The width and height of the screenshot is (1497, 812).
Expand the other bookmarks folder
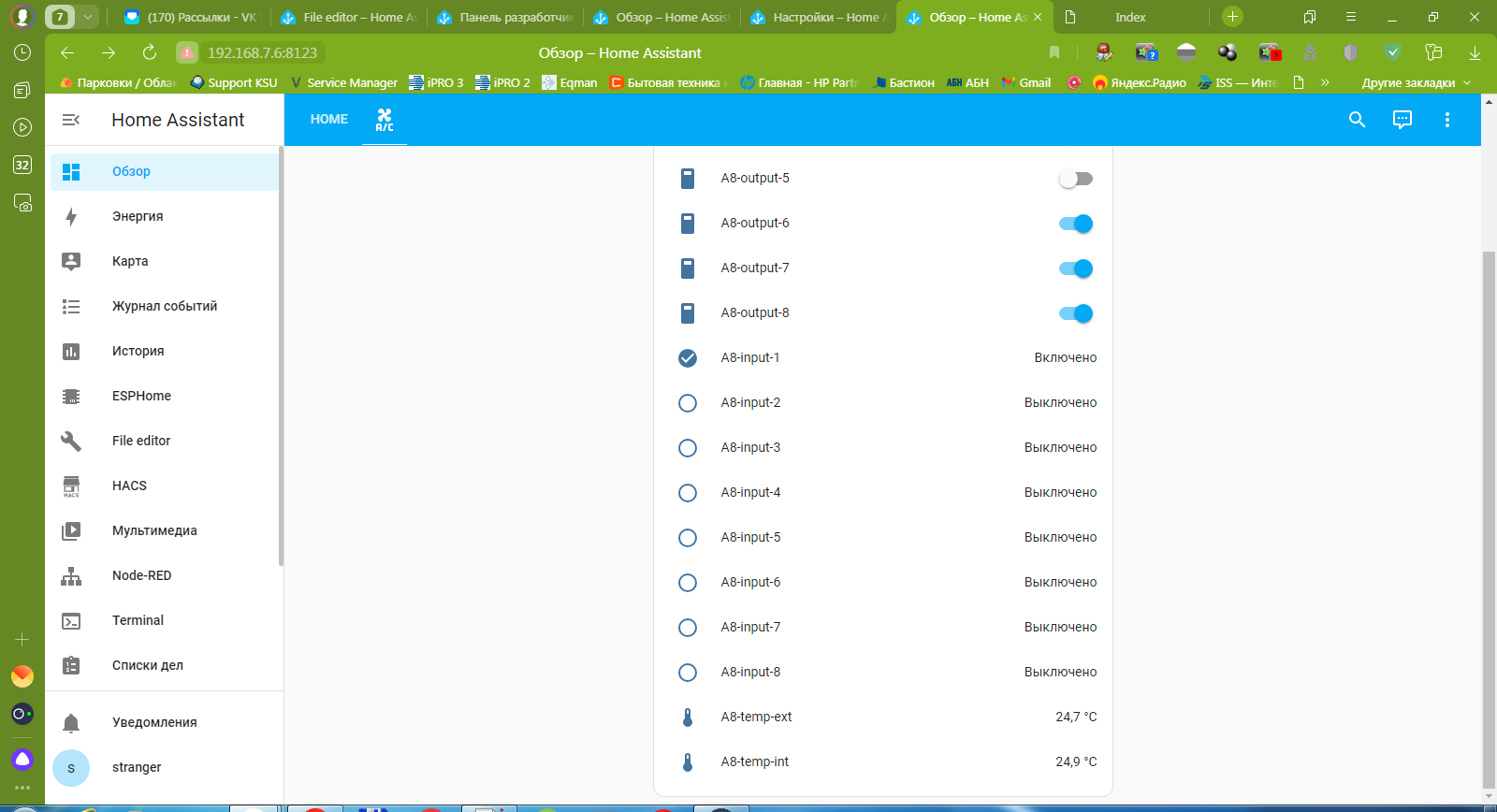pyautogui.click(x=1415, y=83)
